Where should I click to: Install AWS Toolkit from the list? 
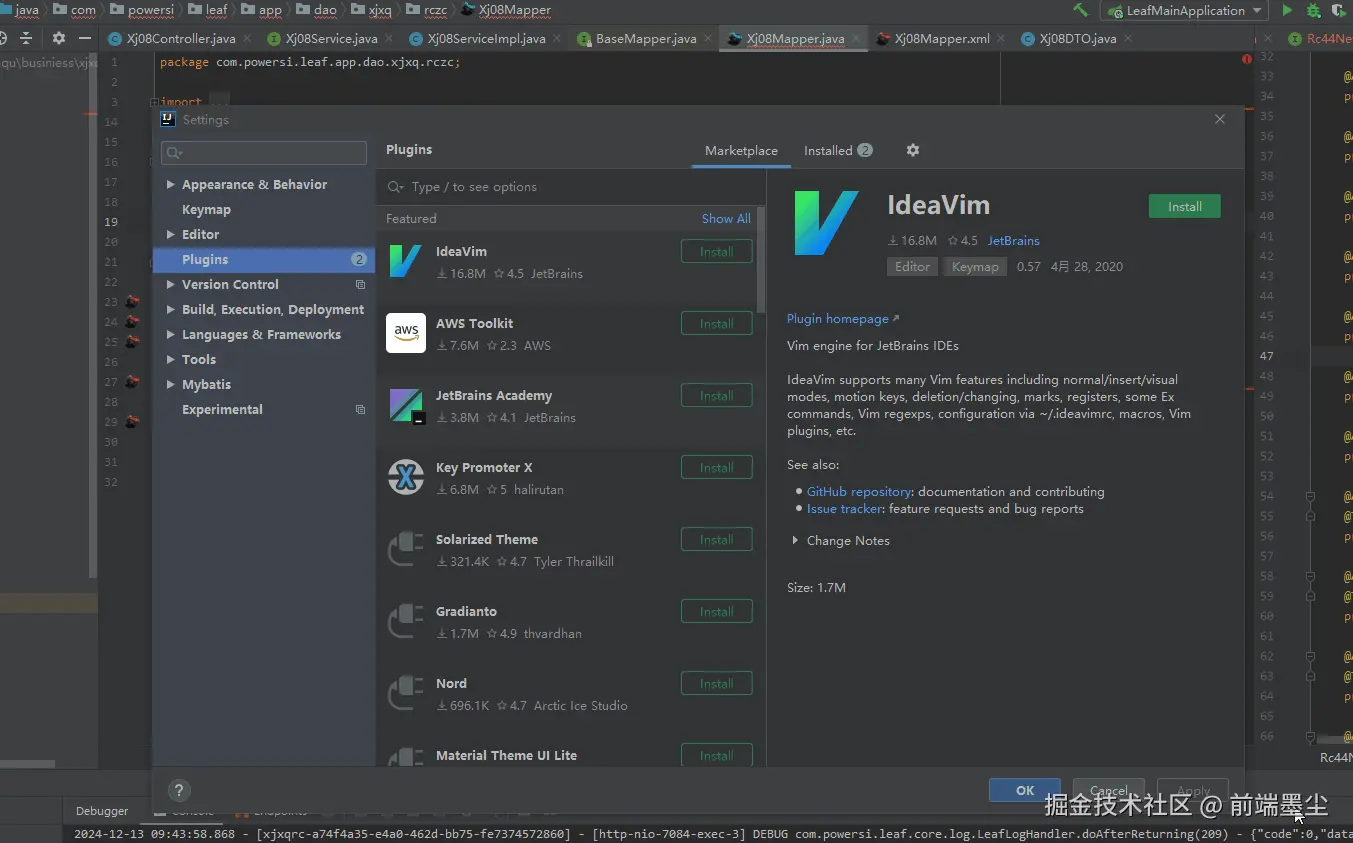[717, 324]
